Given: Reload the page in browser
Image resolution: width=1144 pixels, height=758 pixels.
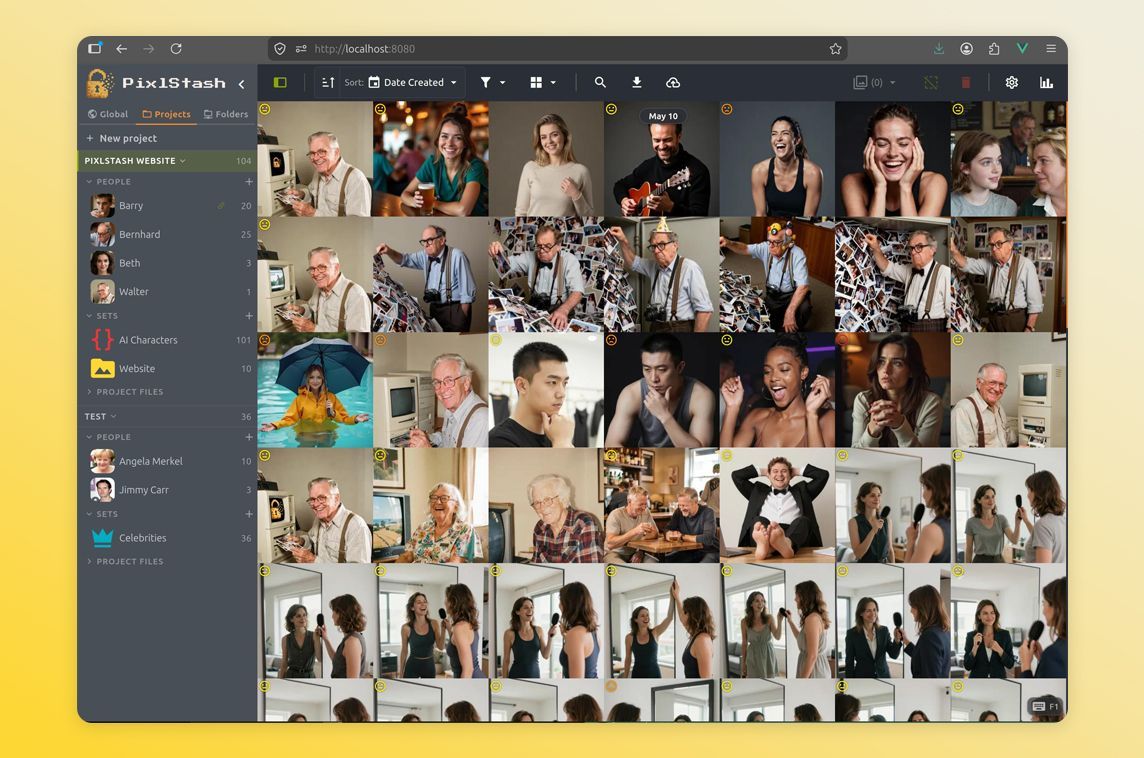Looking at the screenshot, I should [176, 48].
